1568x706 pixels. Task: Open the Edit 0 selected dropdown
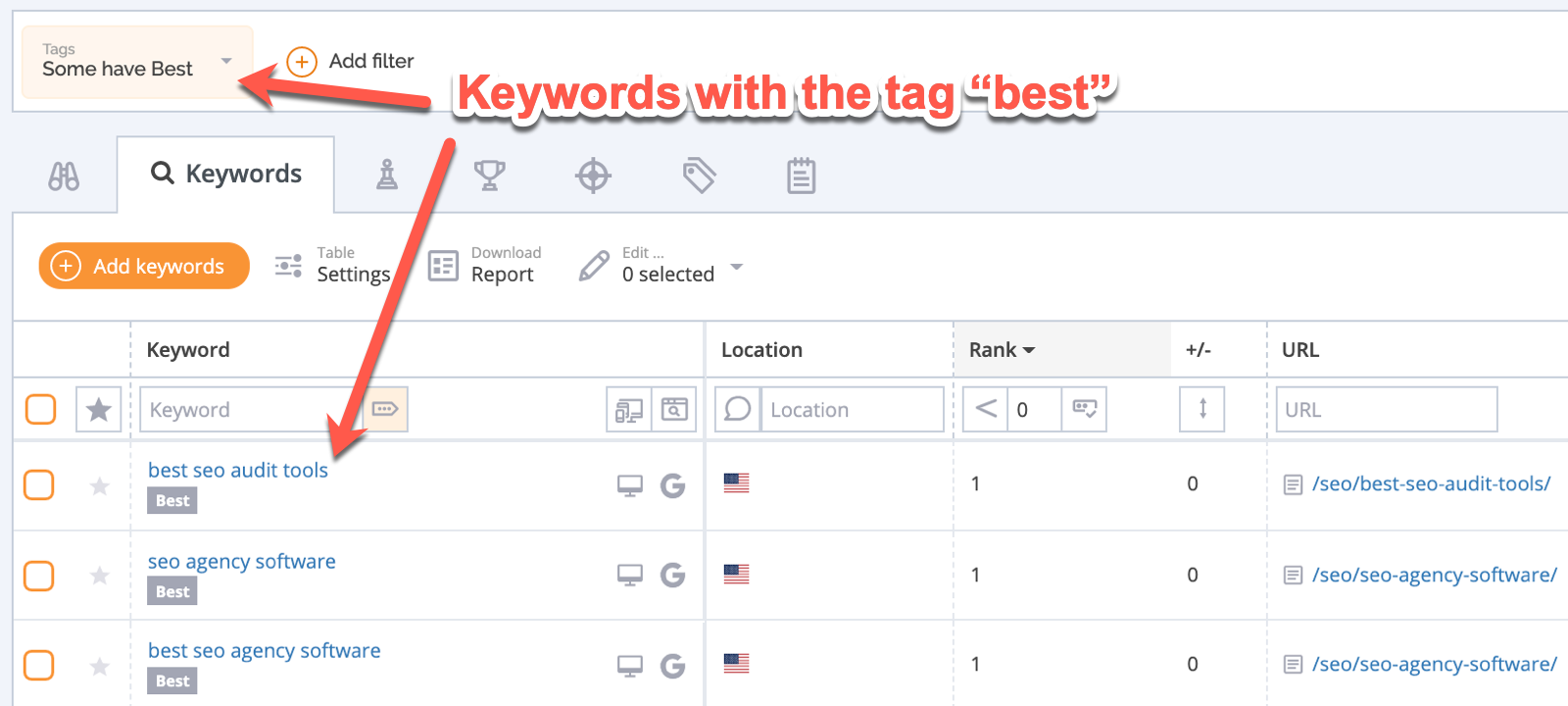tap(681, 266)
